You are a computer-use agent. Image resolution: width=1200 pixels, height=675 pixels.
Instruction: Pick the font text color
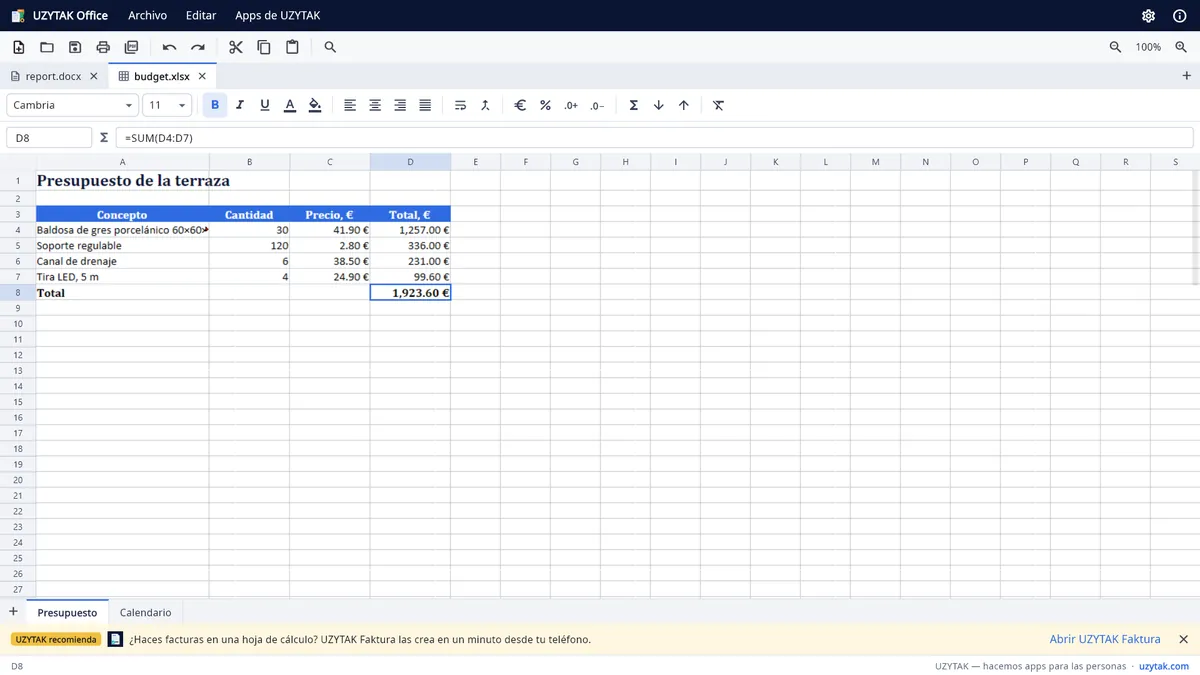point(290,105)
